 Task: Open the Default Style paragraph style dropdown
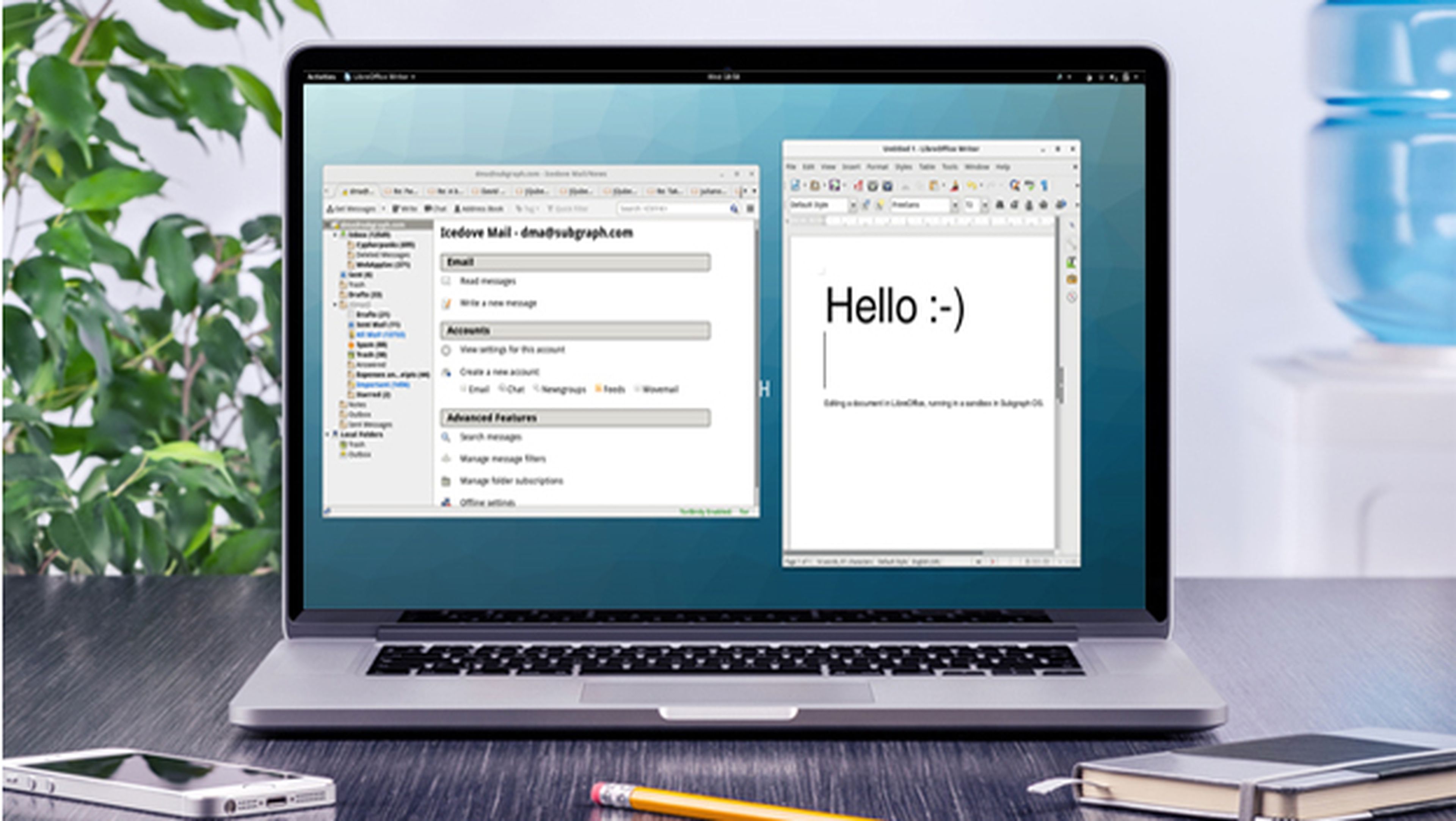coord(853,205)
